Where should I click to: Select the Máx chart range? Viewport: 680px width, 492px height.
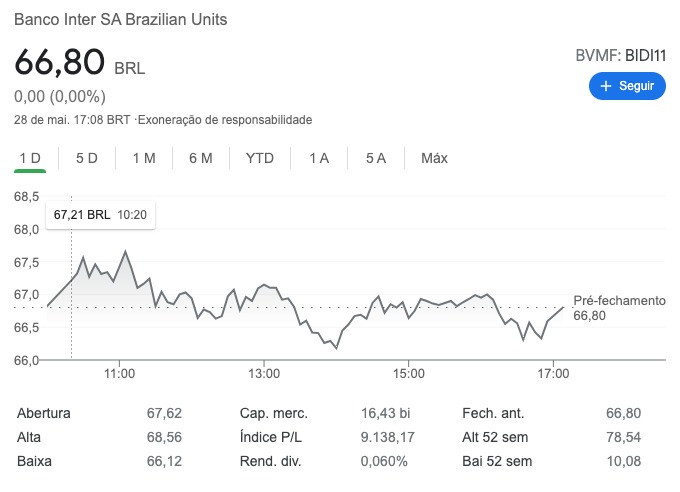tap(434, 158)
